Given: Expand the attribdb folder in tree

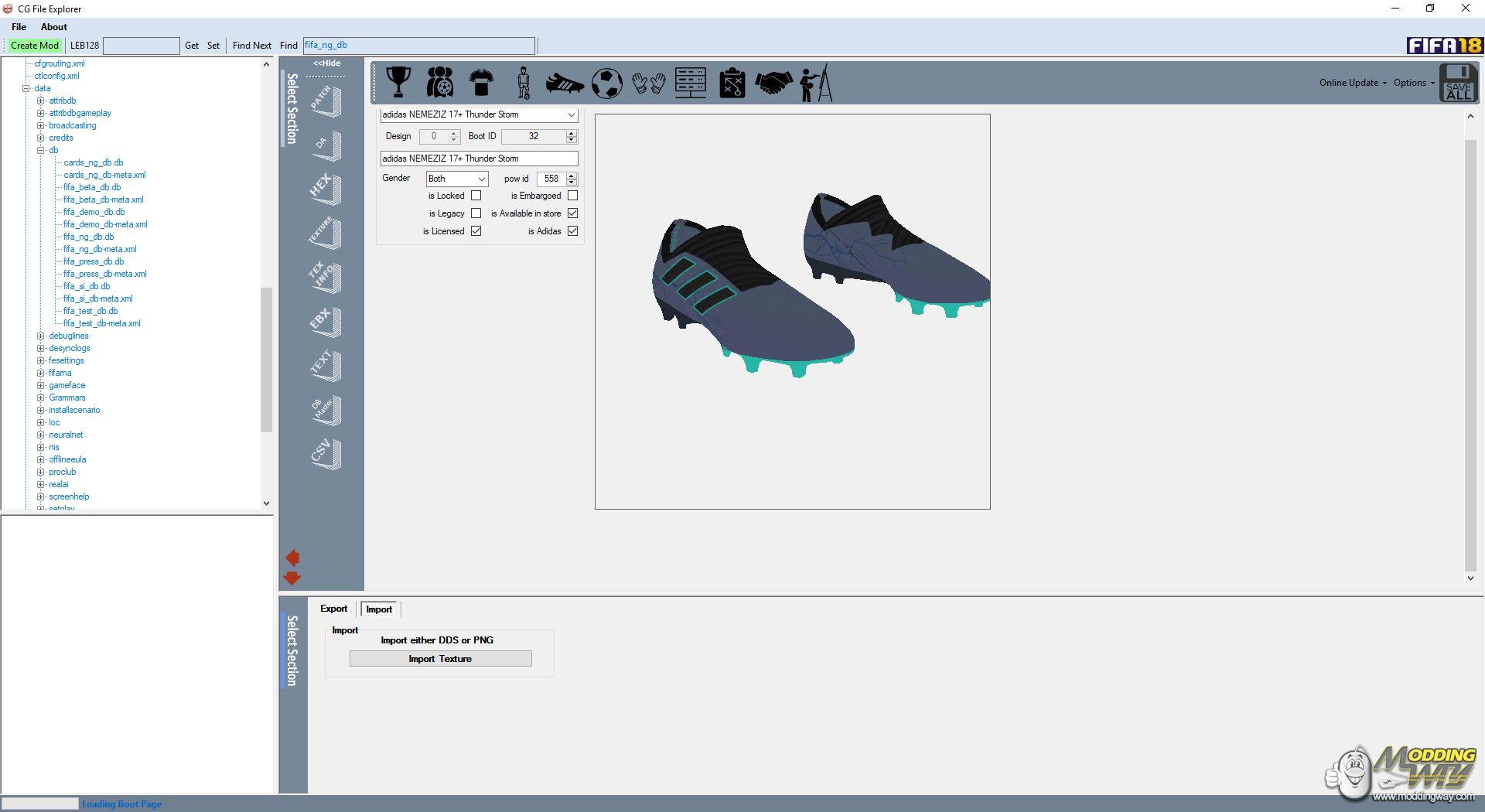Looking at the screenshot, I should (x=41, y=101).
